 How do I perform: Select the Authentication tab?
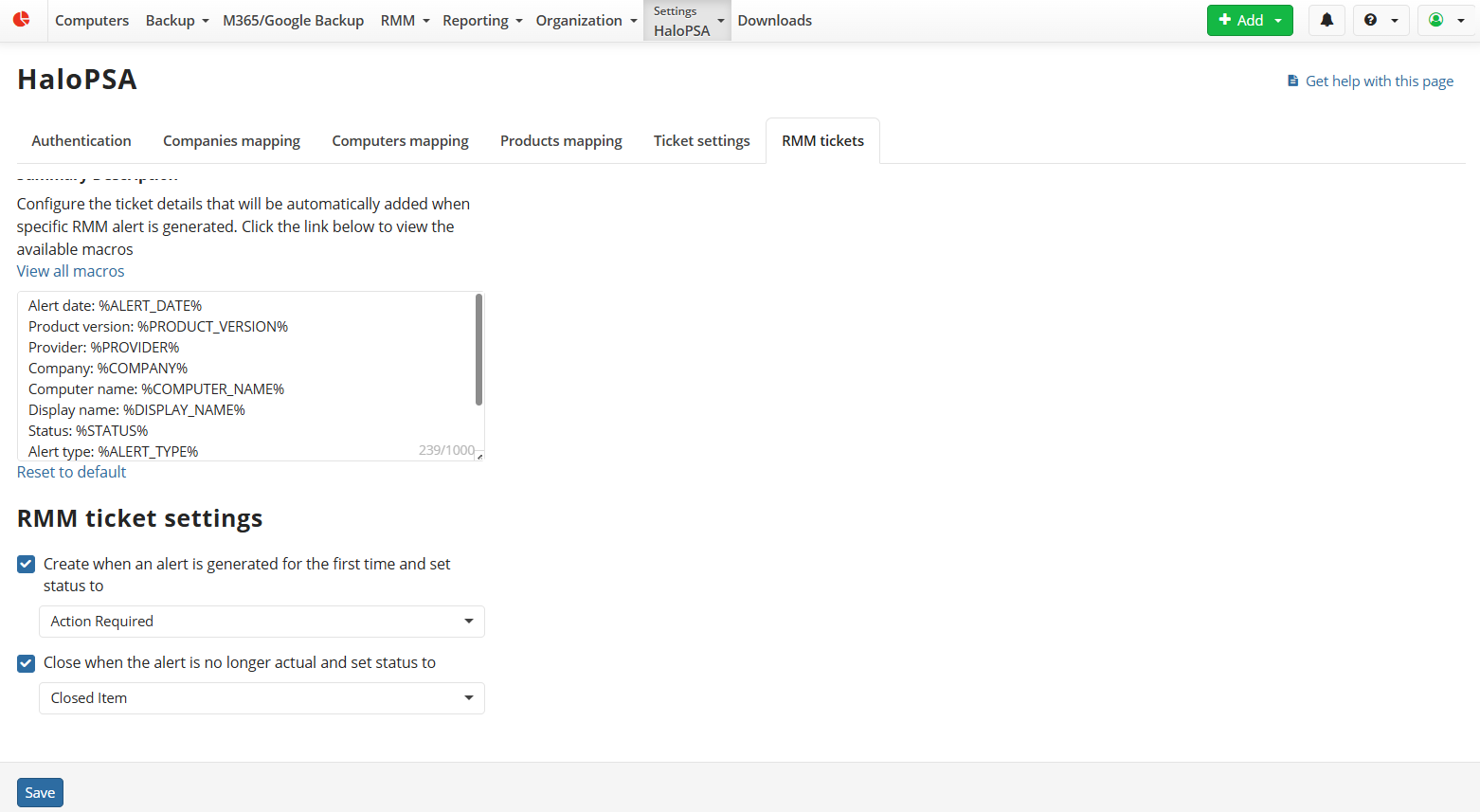tap(81, 141)
